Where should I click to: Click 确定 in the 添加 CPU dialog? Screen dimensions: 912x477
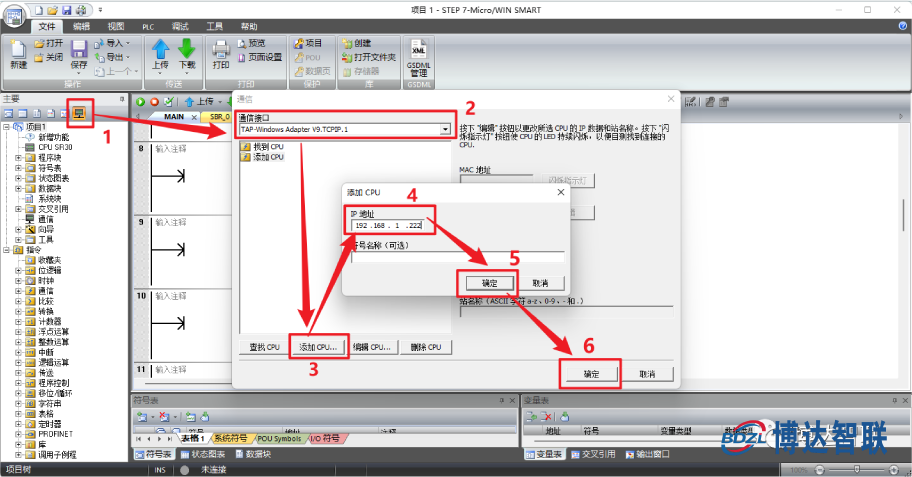click(x=489, y=282)
